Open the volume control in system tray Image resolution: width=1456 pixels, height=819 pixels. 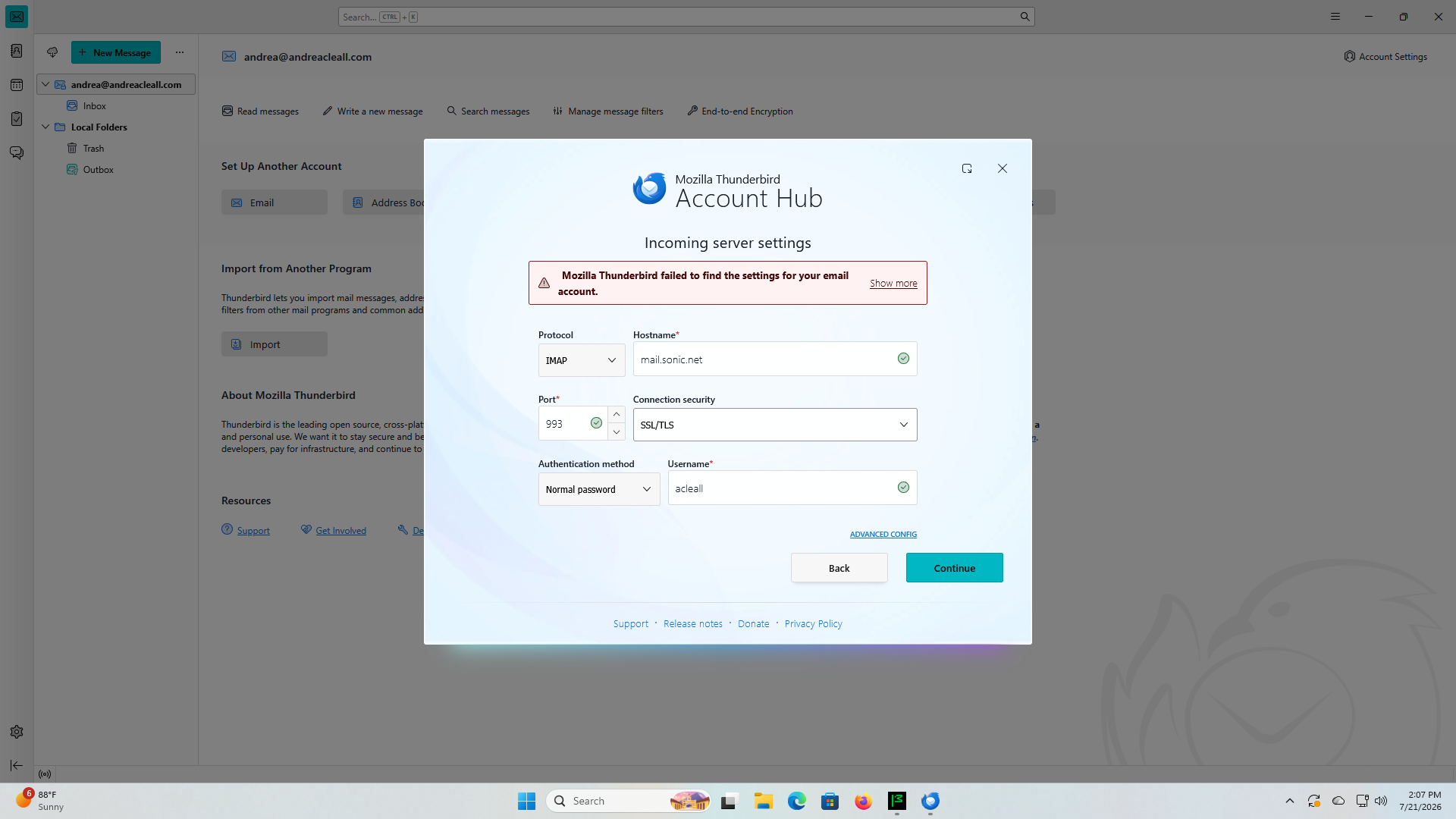pyautogui.click(x=1381, y=801)
